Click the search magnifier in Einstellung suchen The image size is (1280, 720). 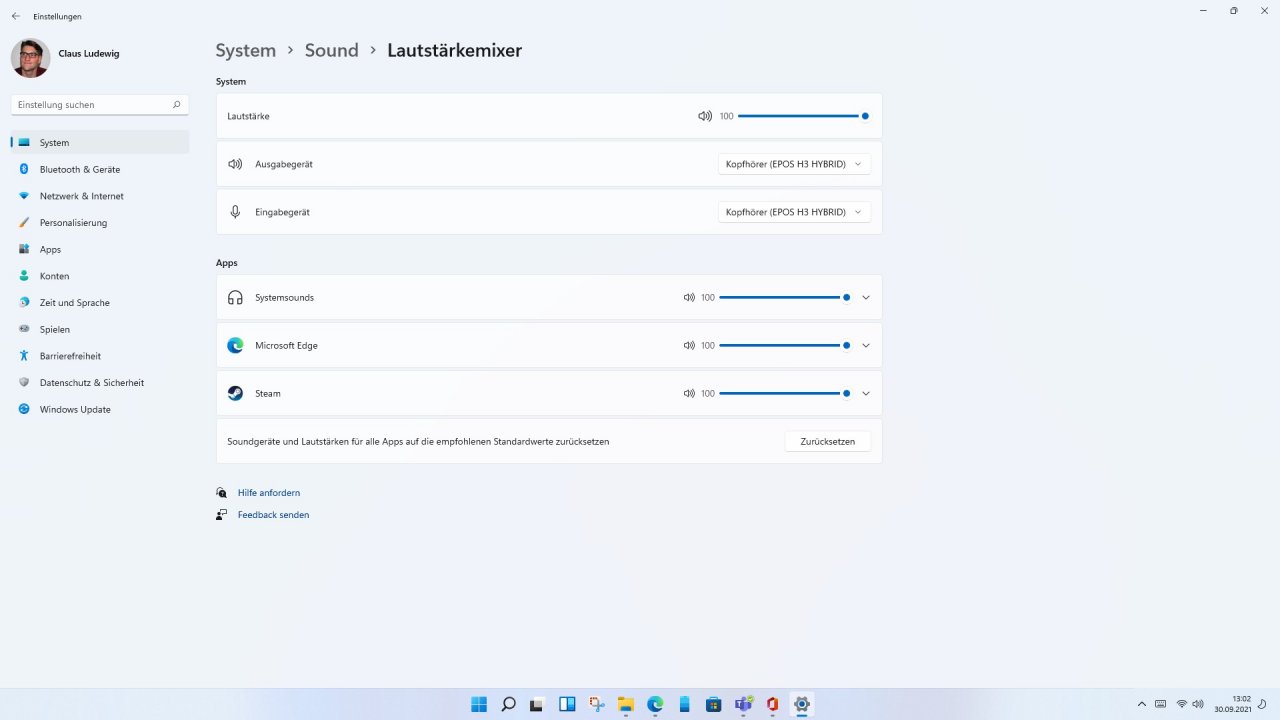pyautogui.click(x=176, y=105)
